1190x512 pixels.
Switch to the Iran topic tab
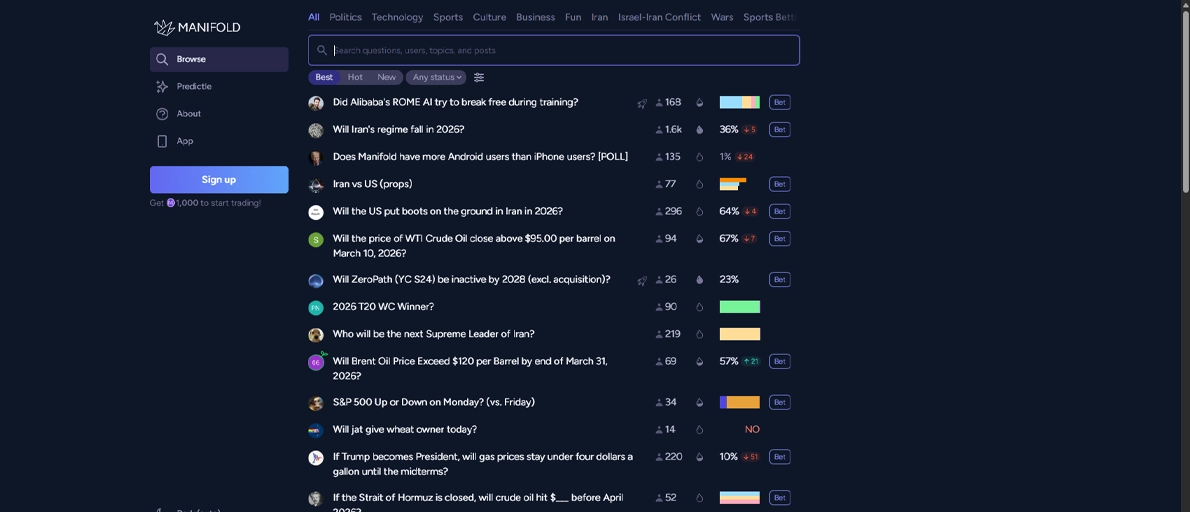(x=600, y=17)
